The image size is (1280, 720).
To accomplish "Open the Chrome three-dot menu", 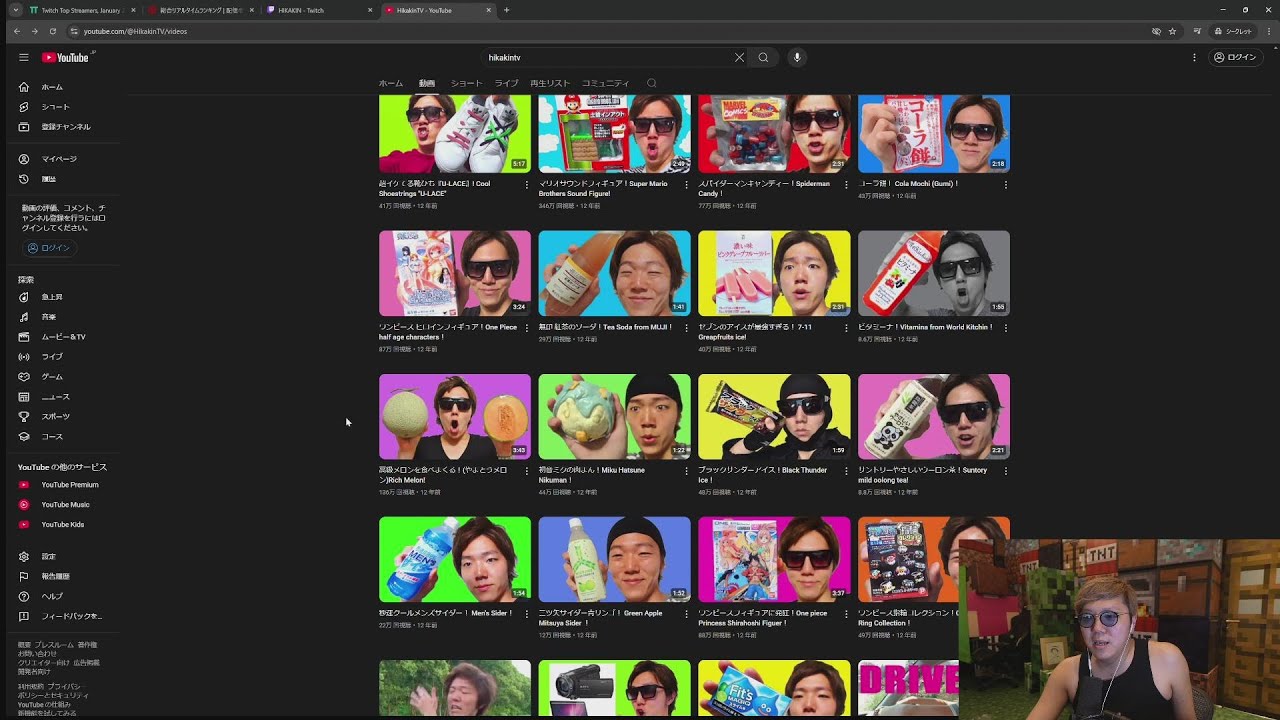I will tap(1269, 31).
